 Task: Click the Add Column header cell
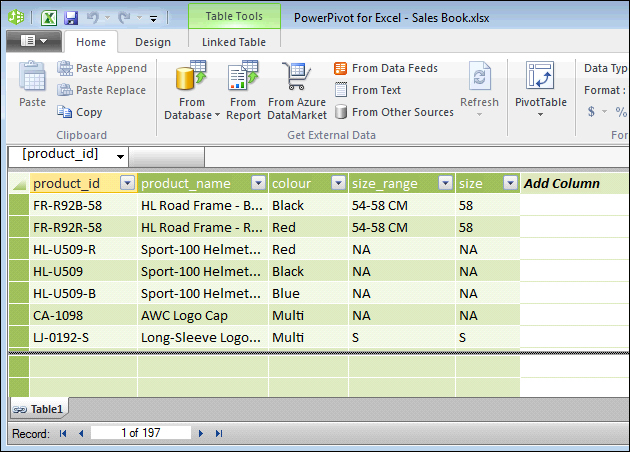click(562, 183)
